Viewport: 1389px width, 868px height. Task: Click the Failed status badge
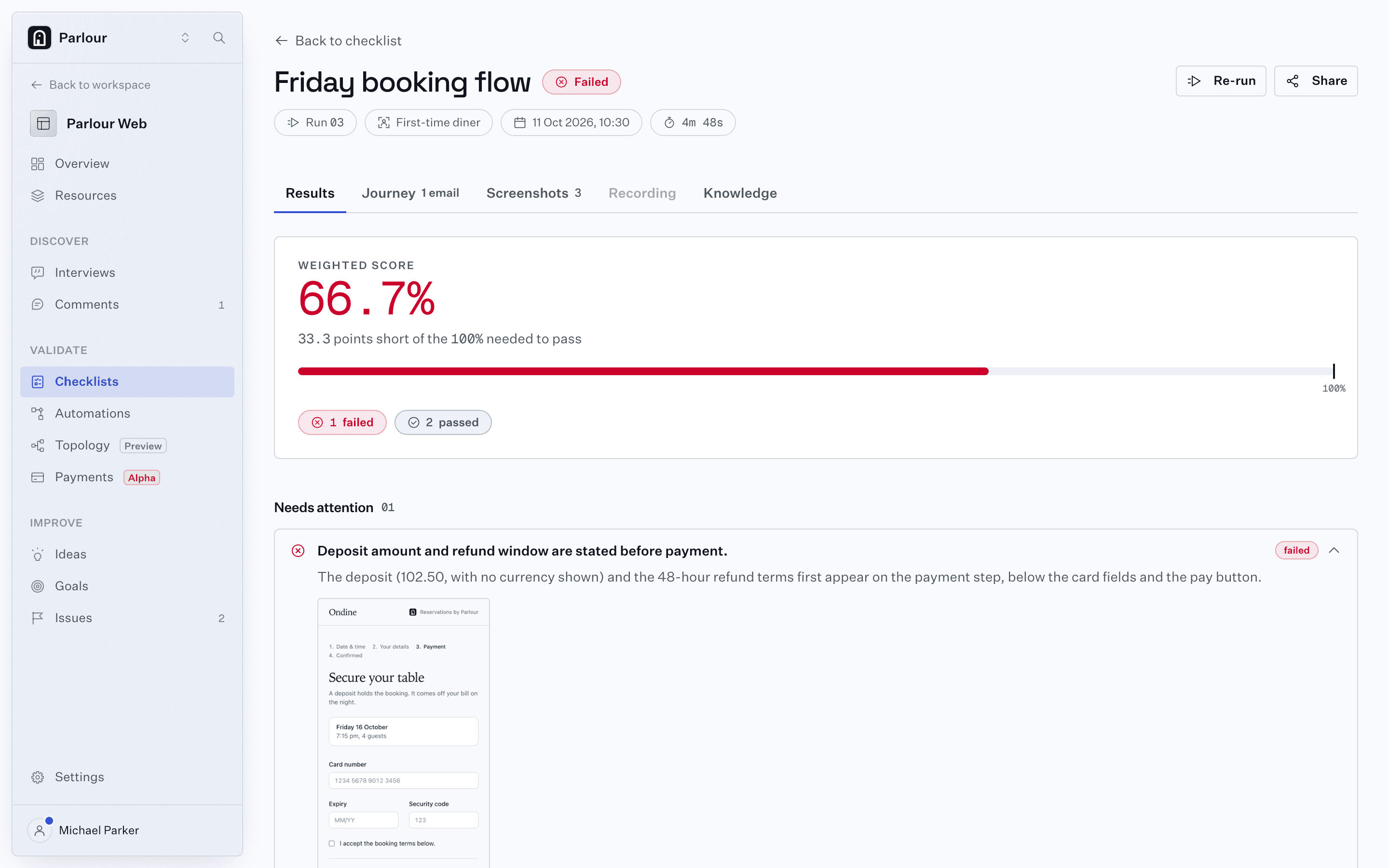click(x=582, y=82)
